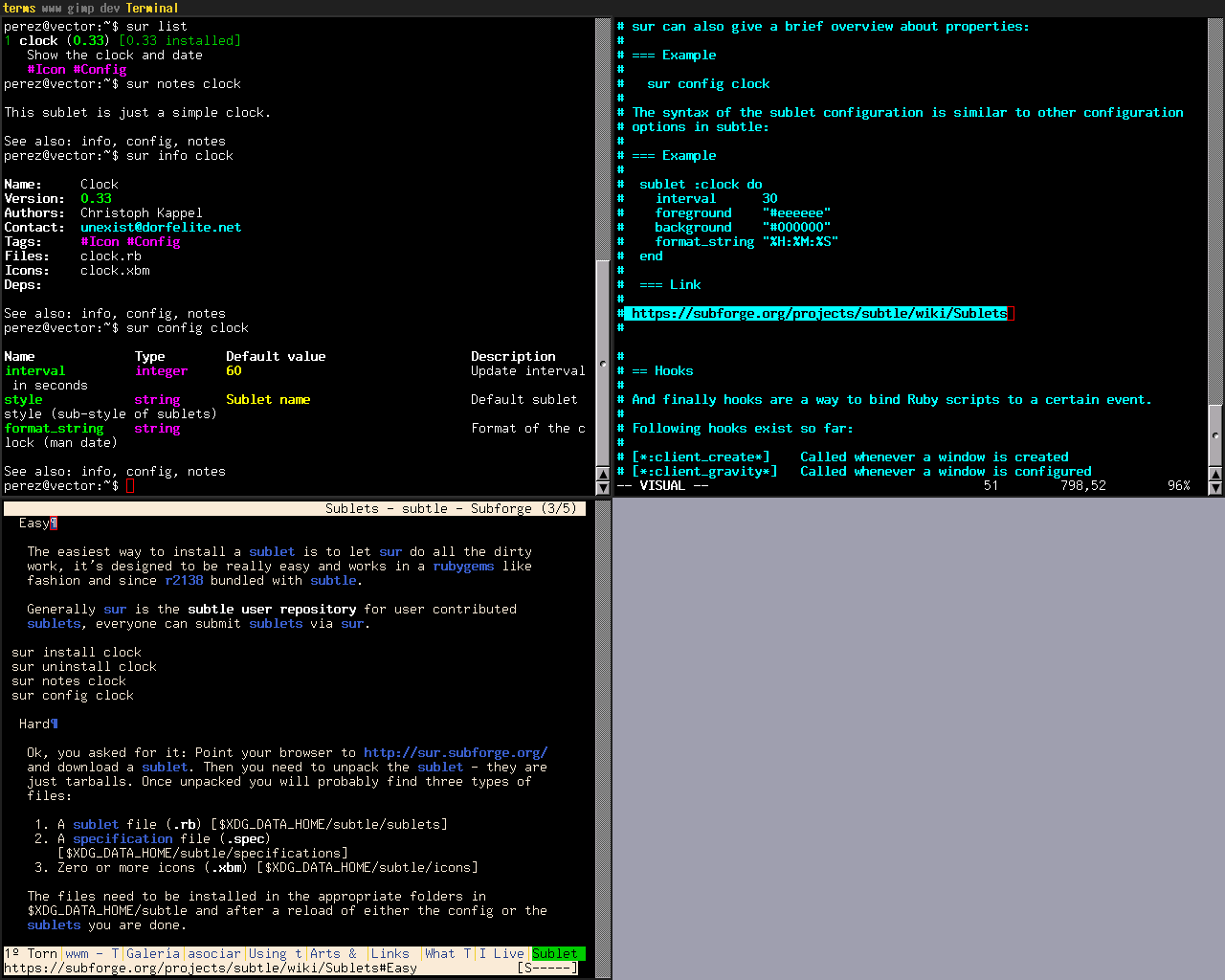
Task: Click the author "Christoph Kappel" in the terminal
Action: [x=142, y=213]
